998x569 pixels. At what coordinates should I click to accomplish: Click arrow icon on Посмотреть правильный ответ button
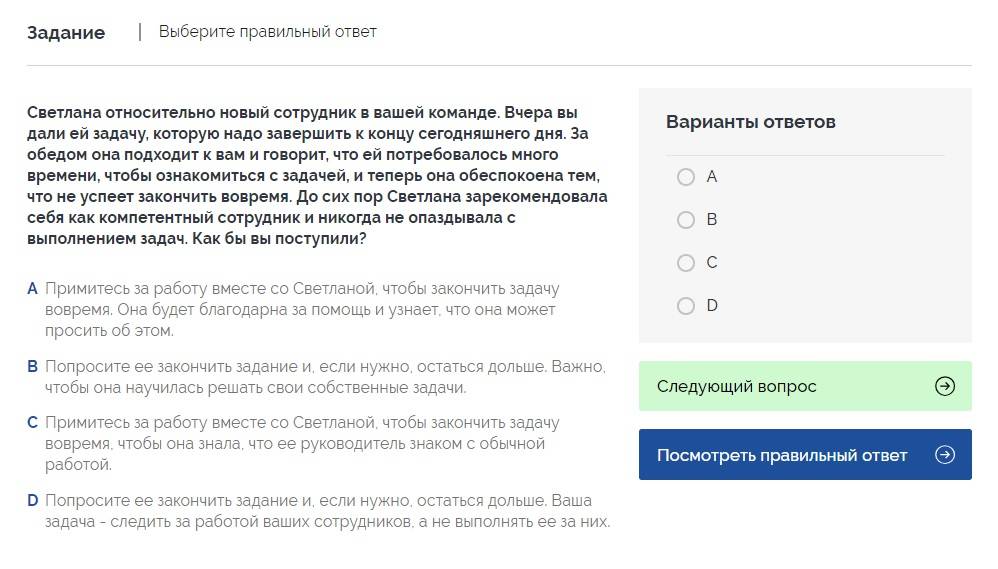coord(944,455)
